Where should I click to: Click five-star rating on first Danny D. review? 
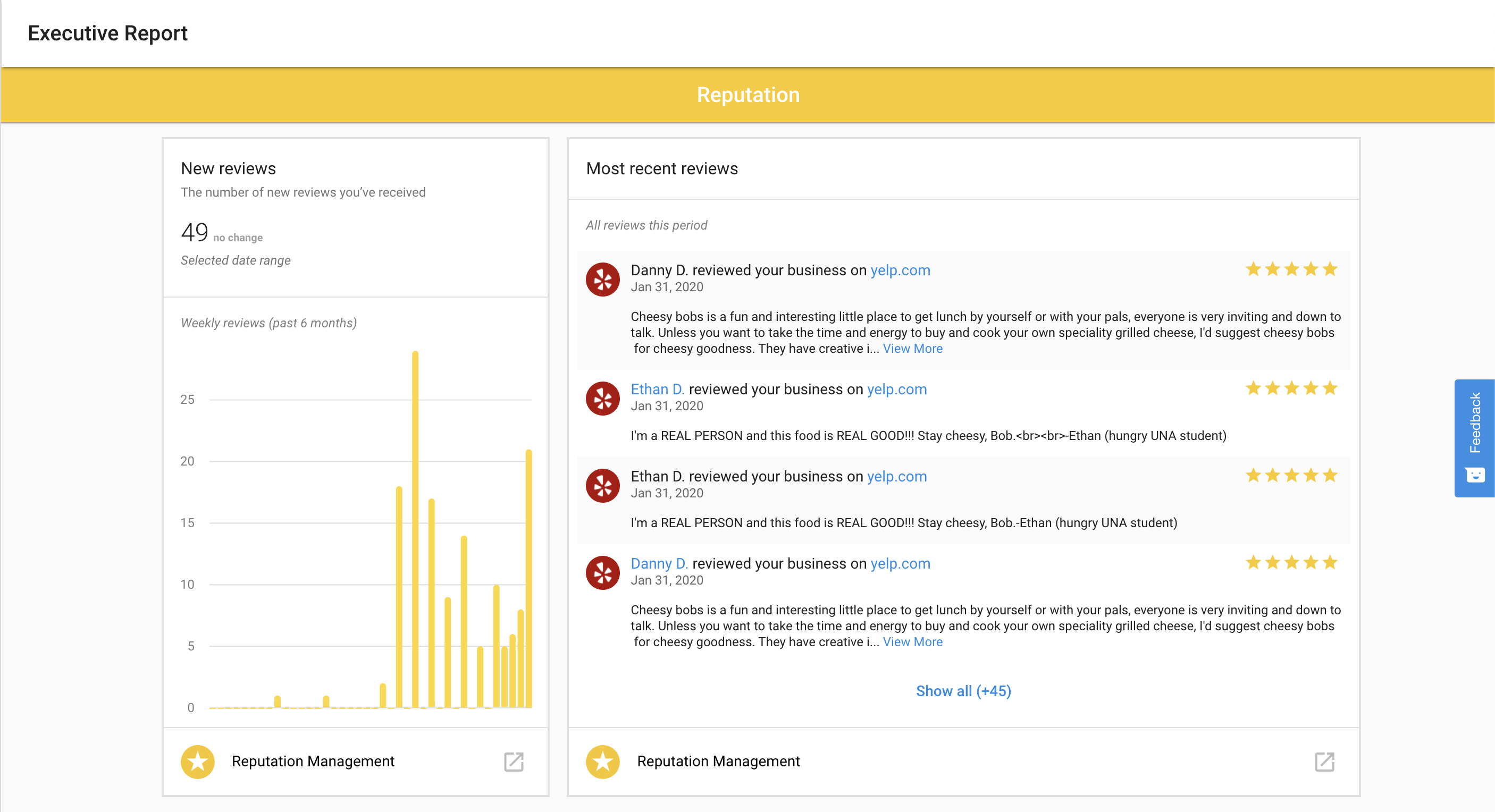[x=1291, y=269]
